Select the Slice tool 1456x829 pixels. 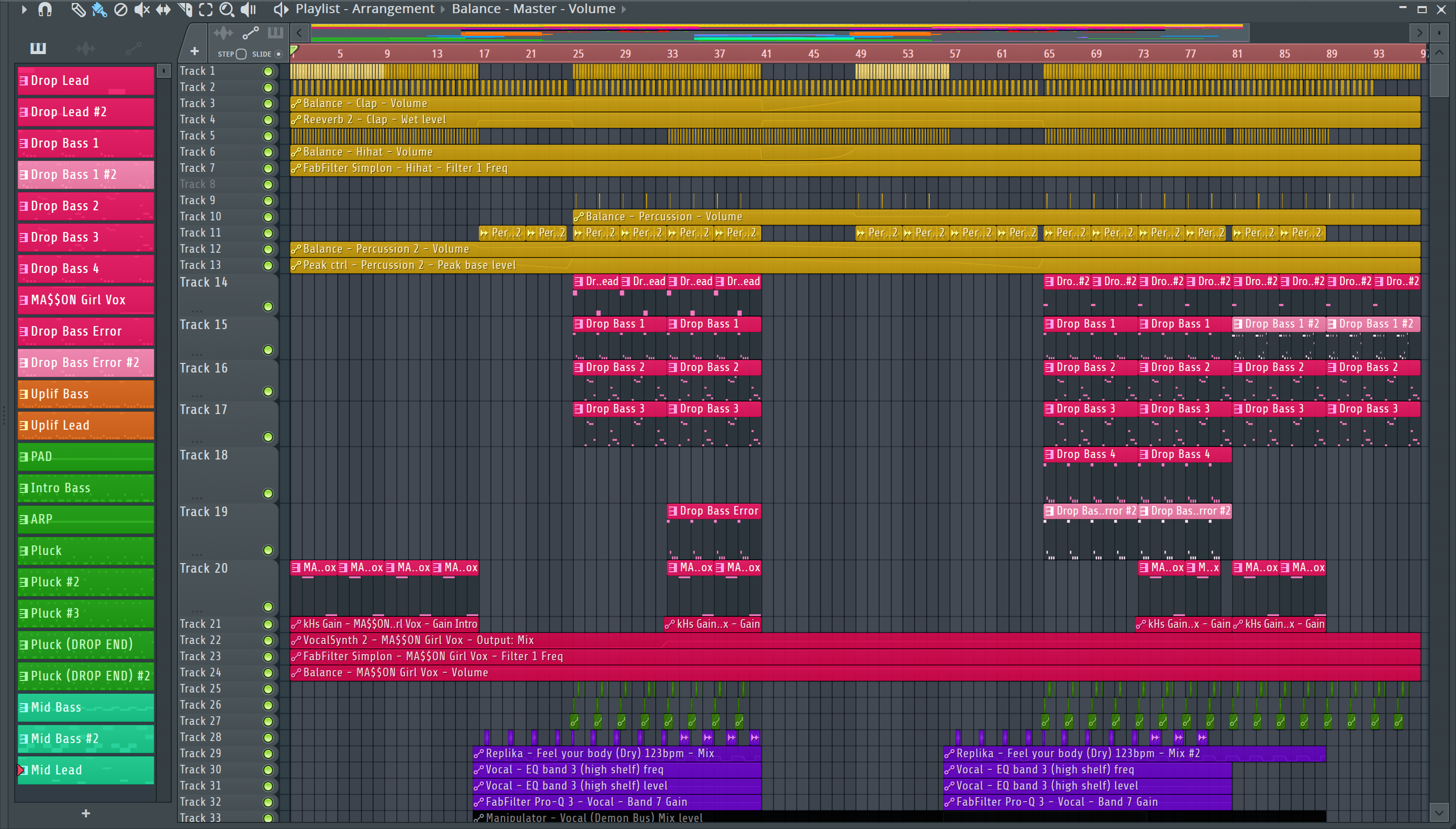click(185, 9)
